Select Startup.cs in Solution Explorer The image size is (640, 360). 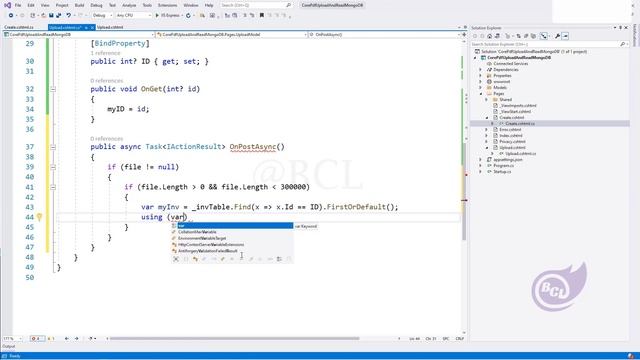(x=502, y=172)
